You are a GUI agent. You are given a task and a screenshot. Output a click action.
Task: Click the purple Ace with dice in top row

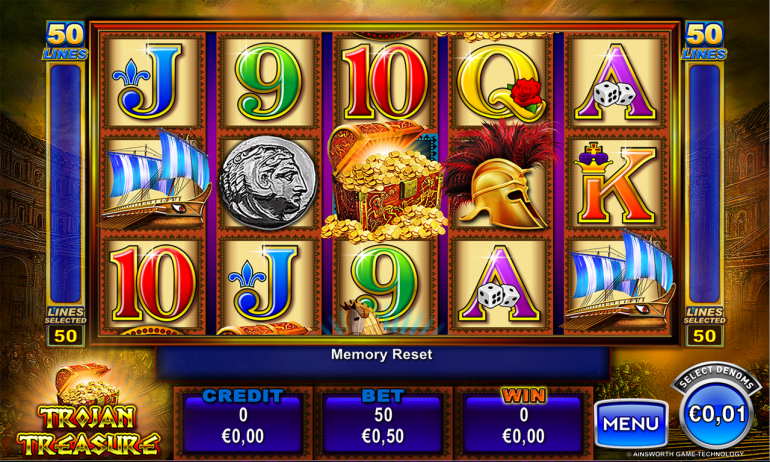(615, 82)
